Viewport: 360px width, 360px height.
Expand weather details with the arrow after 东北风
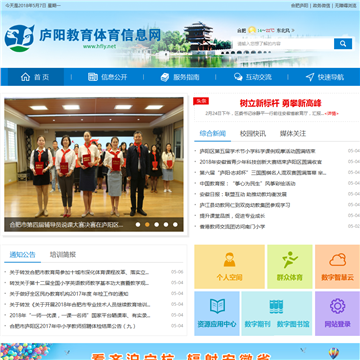293,30
